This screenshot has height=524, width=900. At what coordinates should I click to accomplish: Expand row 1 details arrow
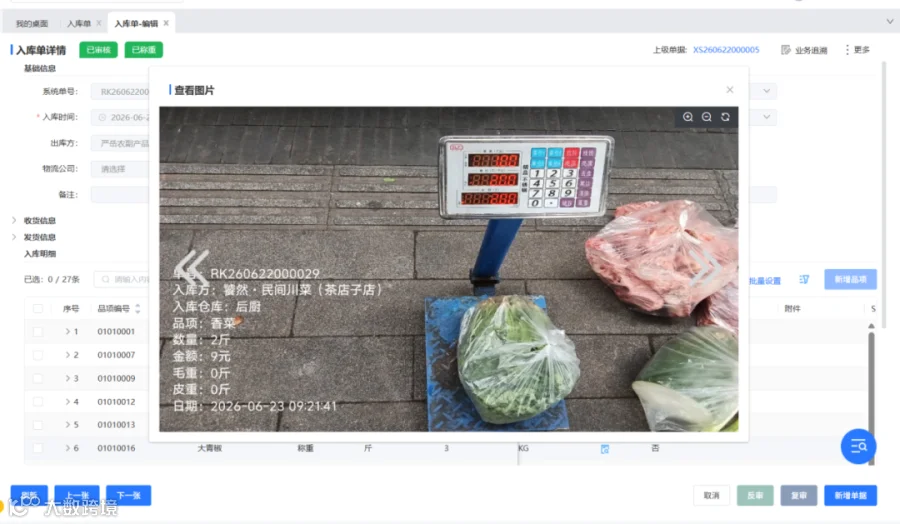[67, 332]
